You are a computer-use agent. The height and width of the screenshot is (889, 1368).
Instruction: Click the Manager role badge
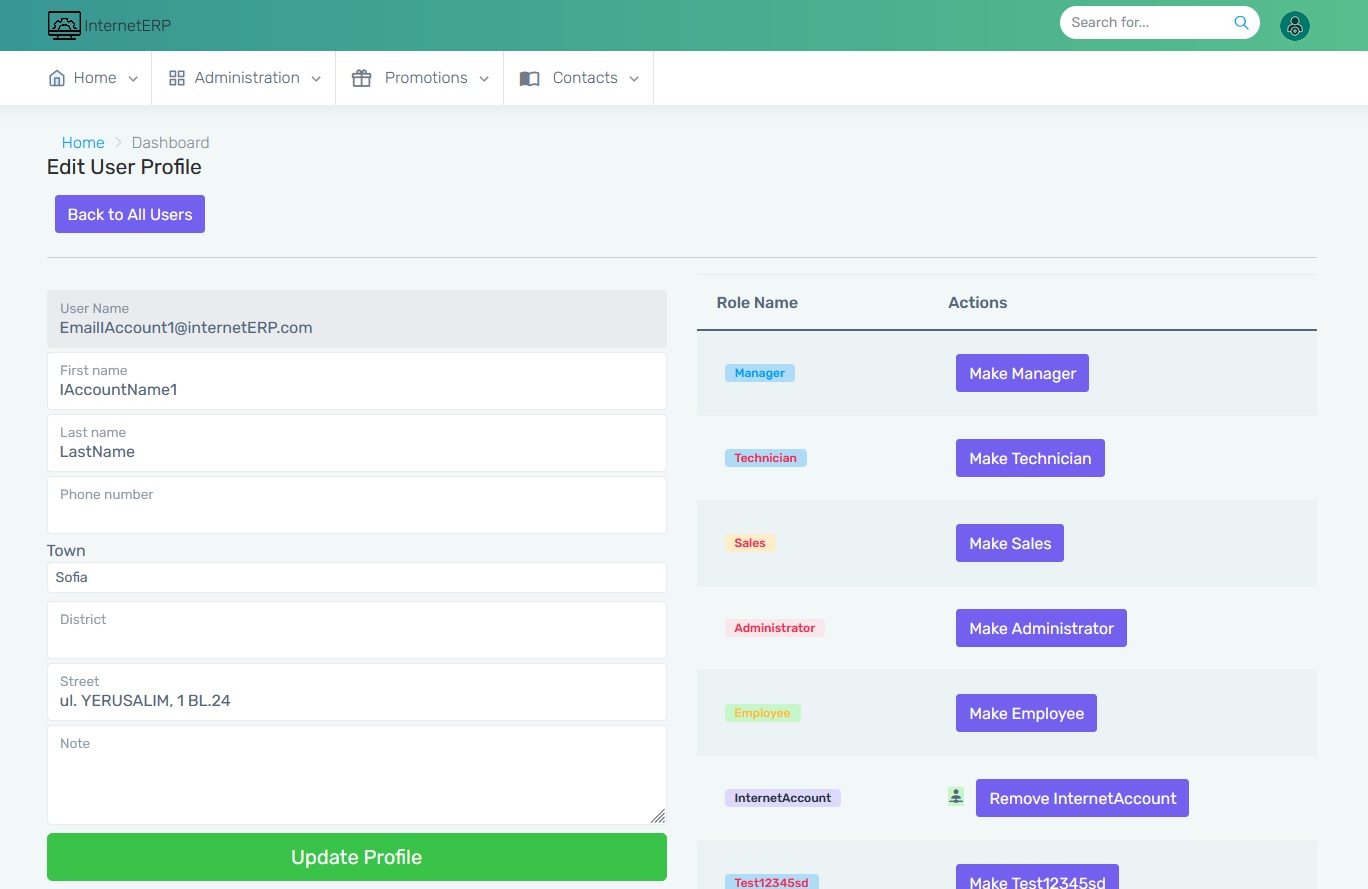coord(760,373)
